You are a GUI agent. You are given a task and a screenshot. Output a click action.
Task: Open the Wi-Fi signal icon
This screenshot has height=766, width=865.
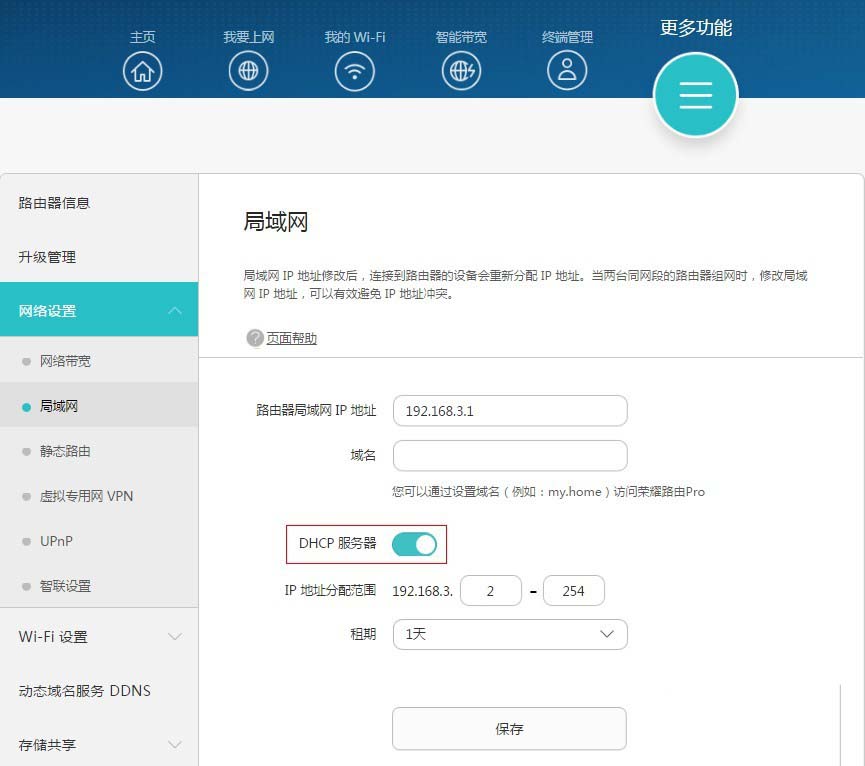point(355,71)
